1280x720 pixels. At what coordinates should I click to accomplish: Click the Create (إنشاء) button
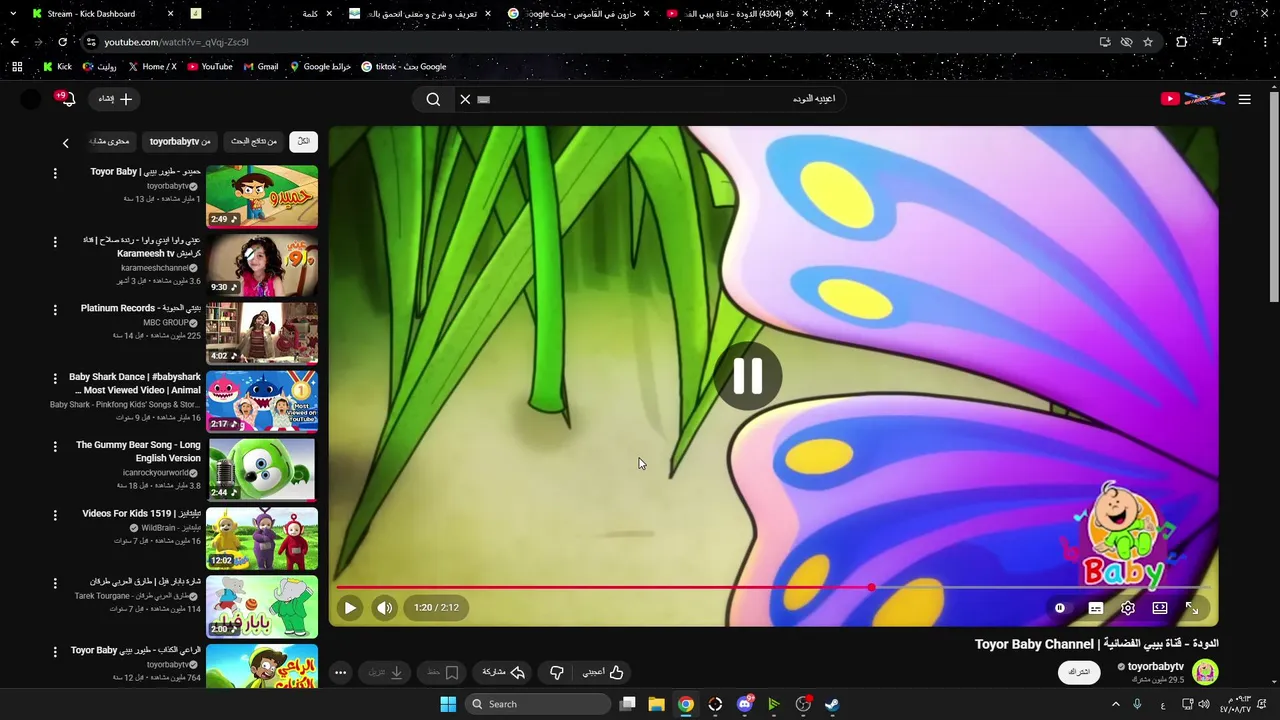pyautogui.click(x=115, y=99)
